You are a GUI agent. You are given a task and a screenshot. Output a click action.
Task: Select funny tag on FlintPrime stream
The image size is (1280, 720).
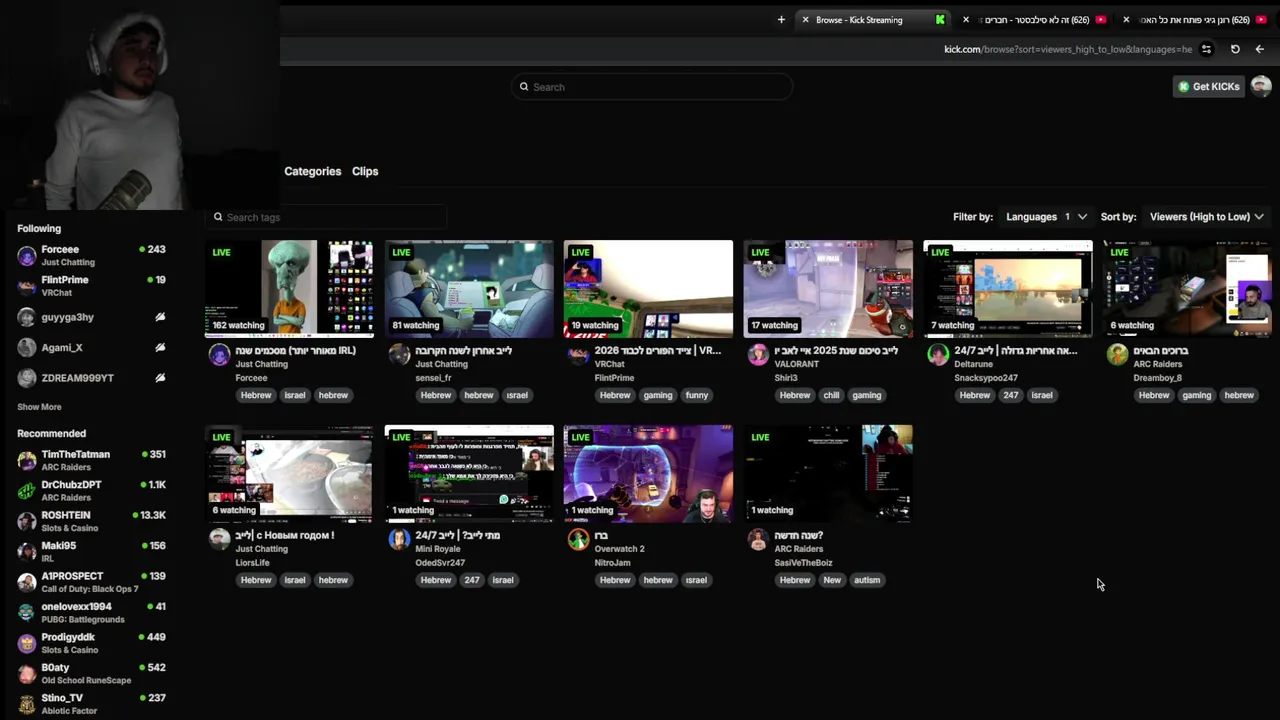tap(697, 395)
